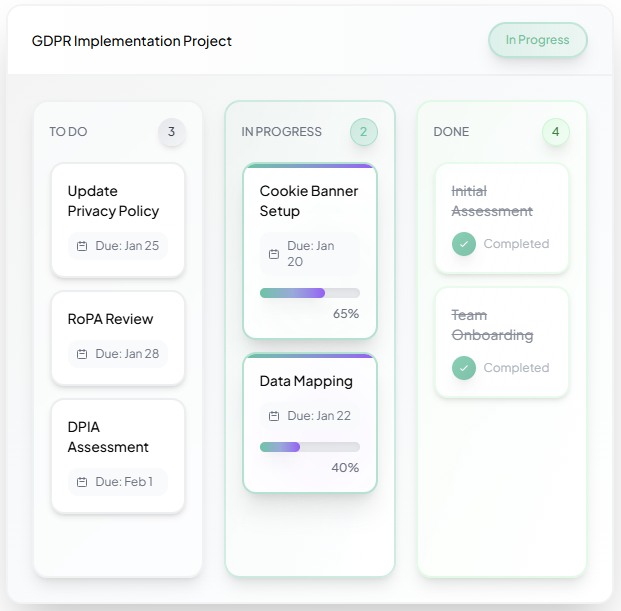
Task: Click calendar icon on DPIA Assessment card
Action: point(82,482)
